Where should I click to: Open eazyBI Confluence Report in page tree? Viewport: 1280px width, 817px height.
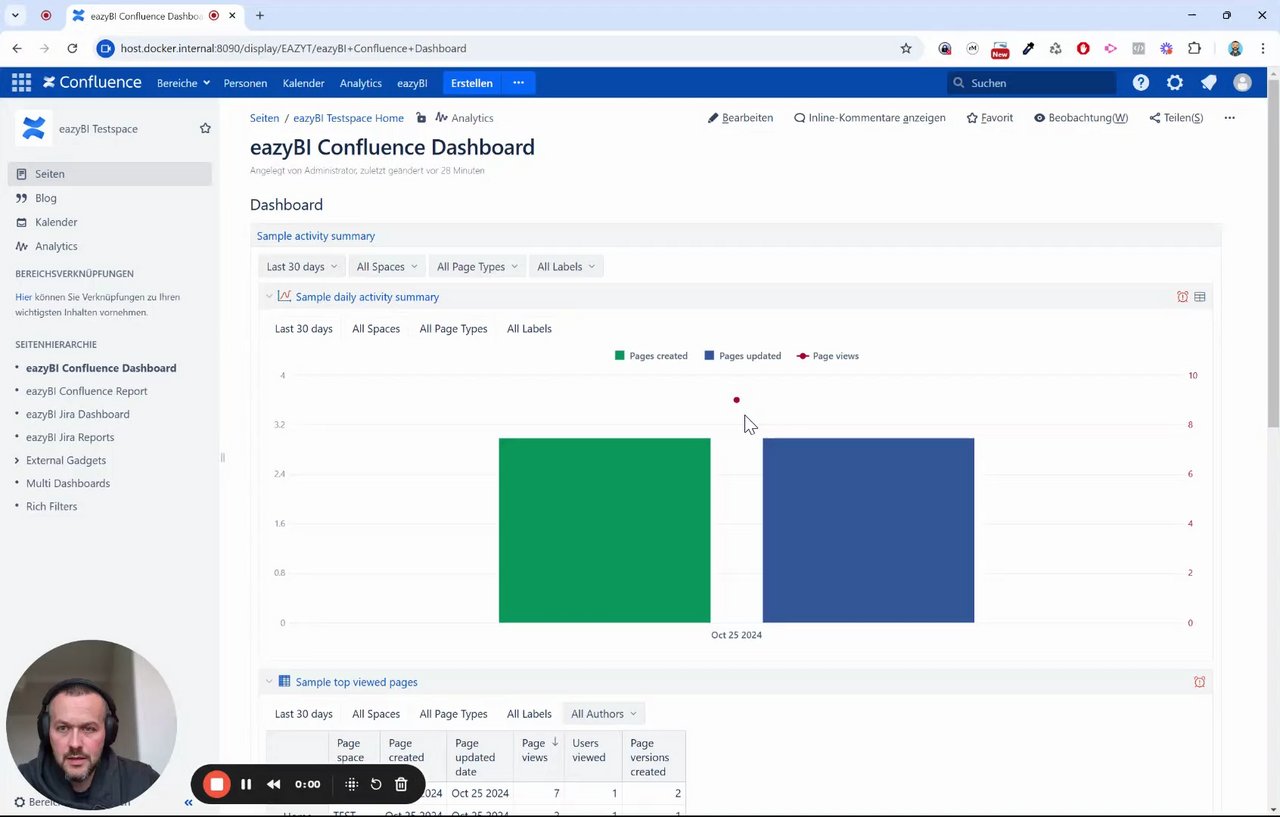point(87,391)
